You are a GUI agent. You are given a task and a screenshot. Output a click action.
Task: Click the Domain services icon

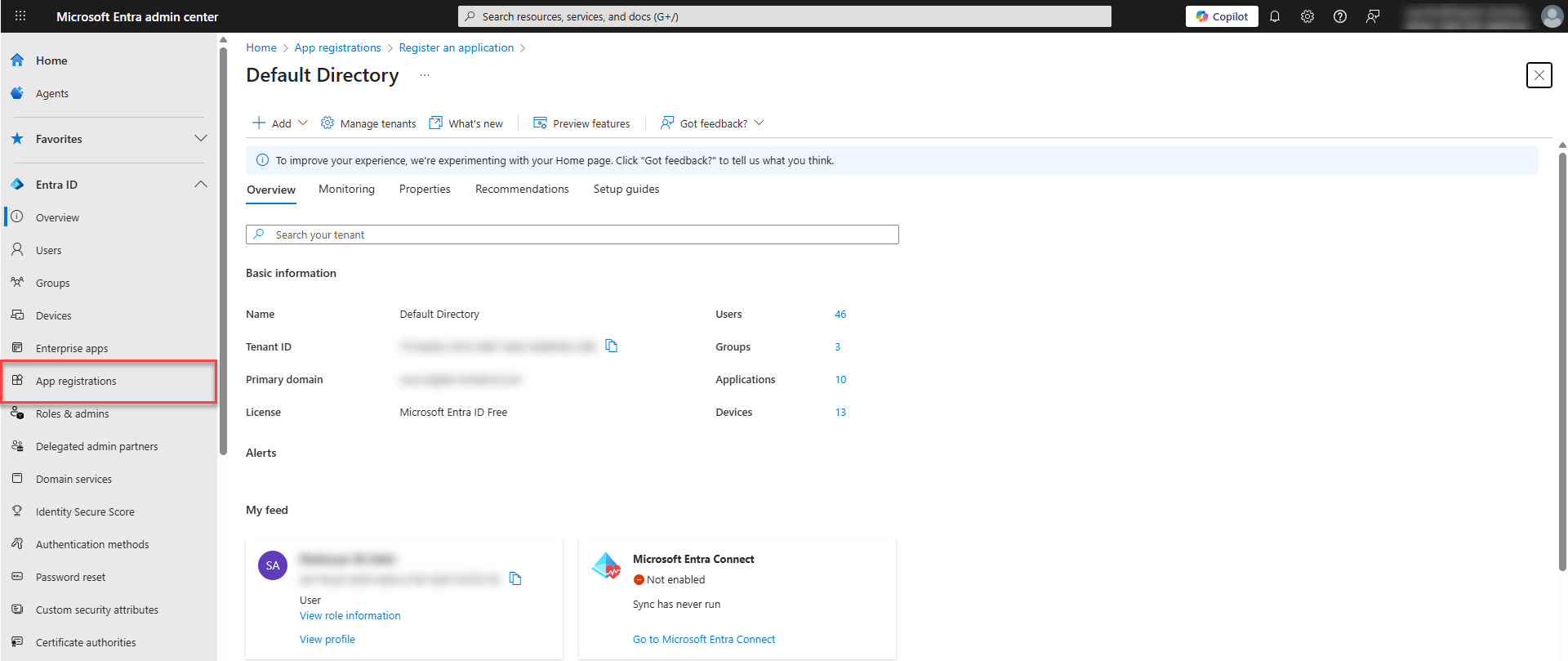click(17, 478)
